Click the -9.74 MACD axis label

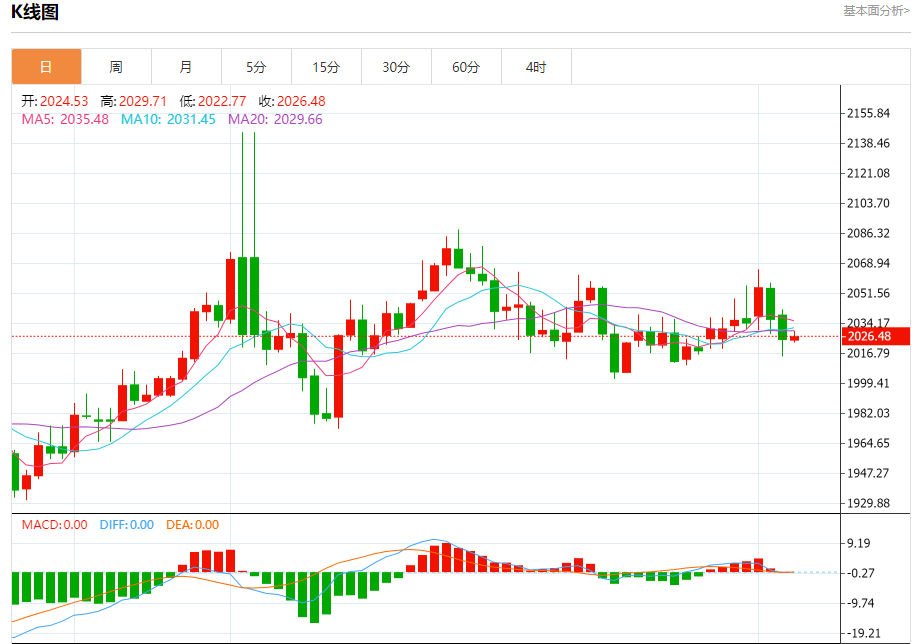[861, 603]
